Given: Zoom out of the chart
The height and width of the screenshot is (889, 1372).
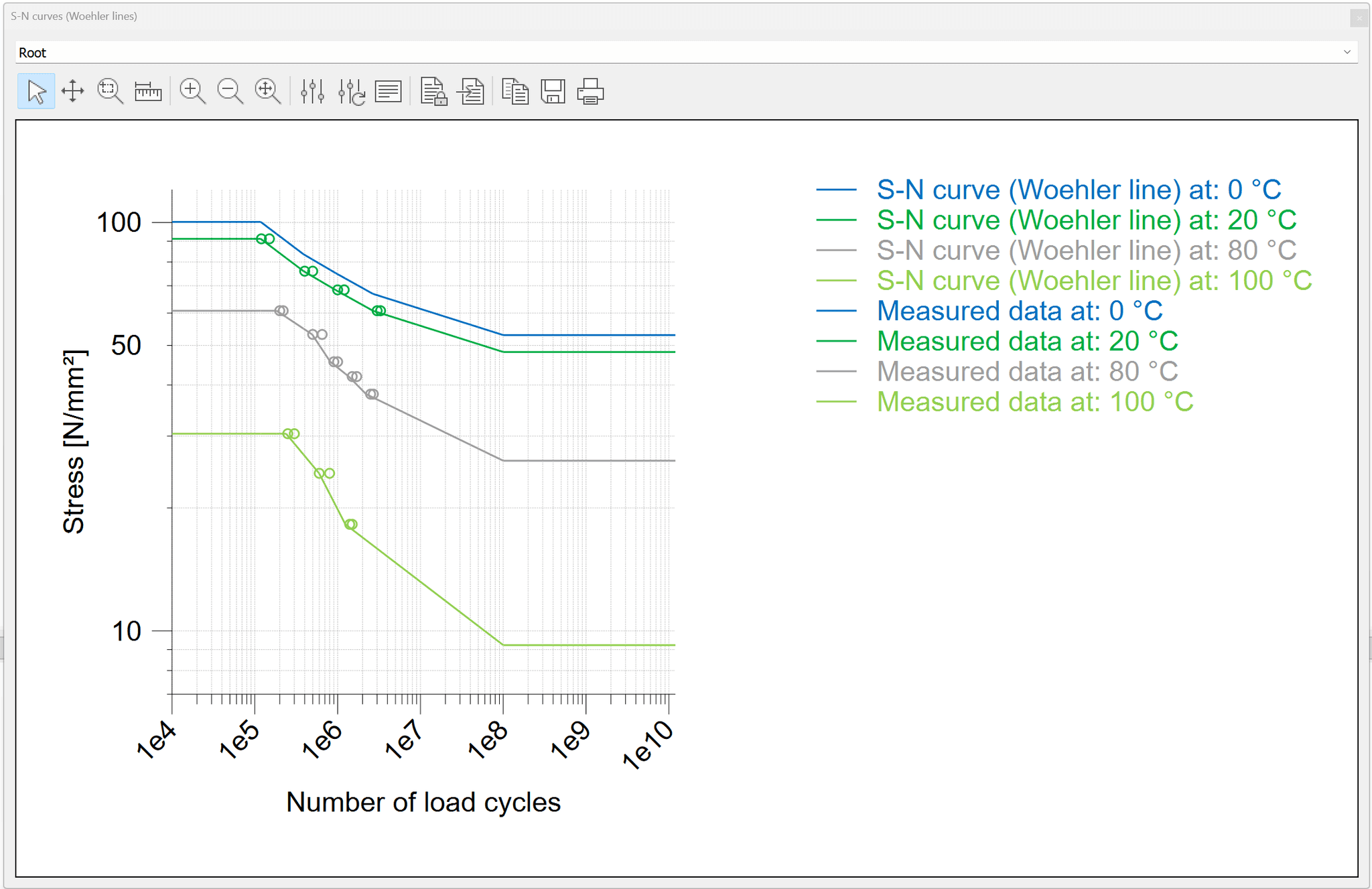Looking at the screenshot, I should click(x=228, y=92).
